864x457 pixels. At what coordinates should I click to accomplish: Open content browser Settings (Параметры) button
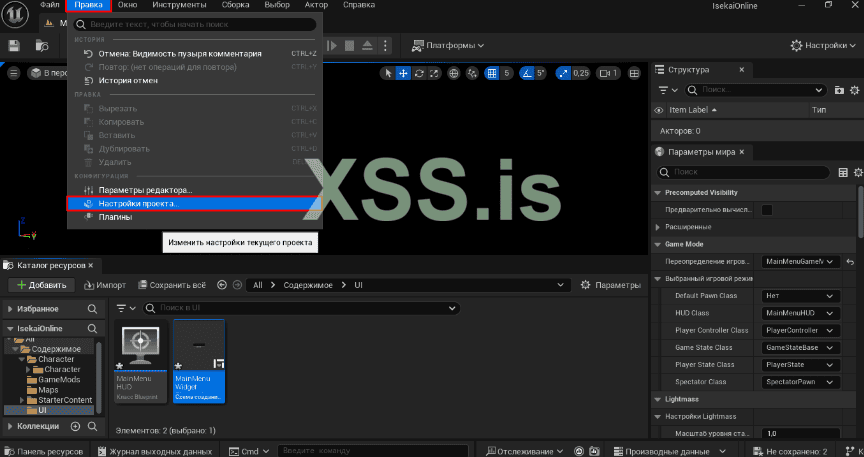click(x=611, y=285)
